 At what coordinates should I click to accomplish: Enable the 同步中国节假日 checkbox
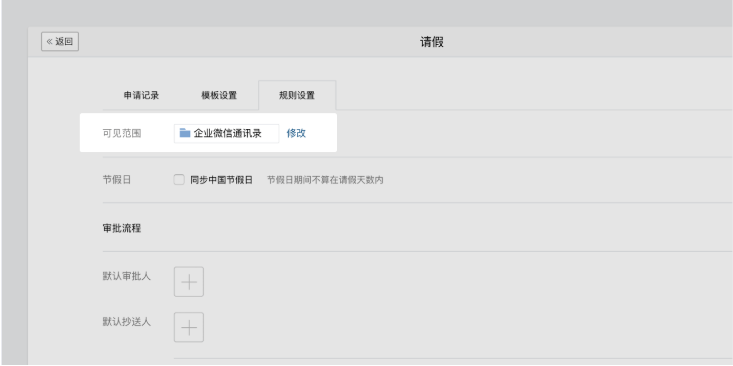179,180
